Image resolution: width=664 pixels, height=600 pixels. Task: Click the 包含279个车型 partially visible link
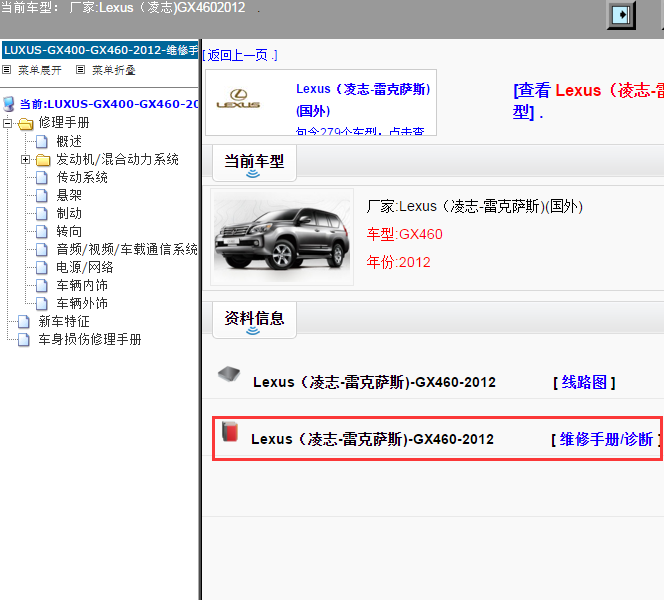(x=360, y=131)
